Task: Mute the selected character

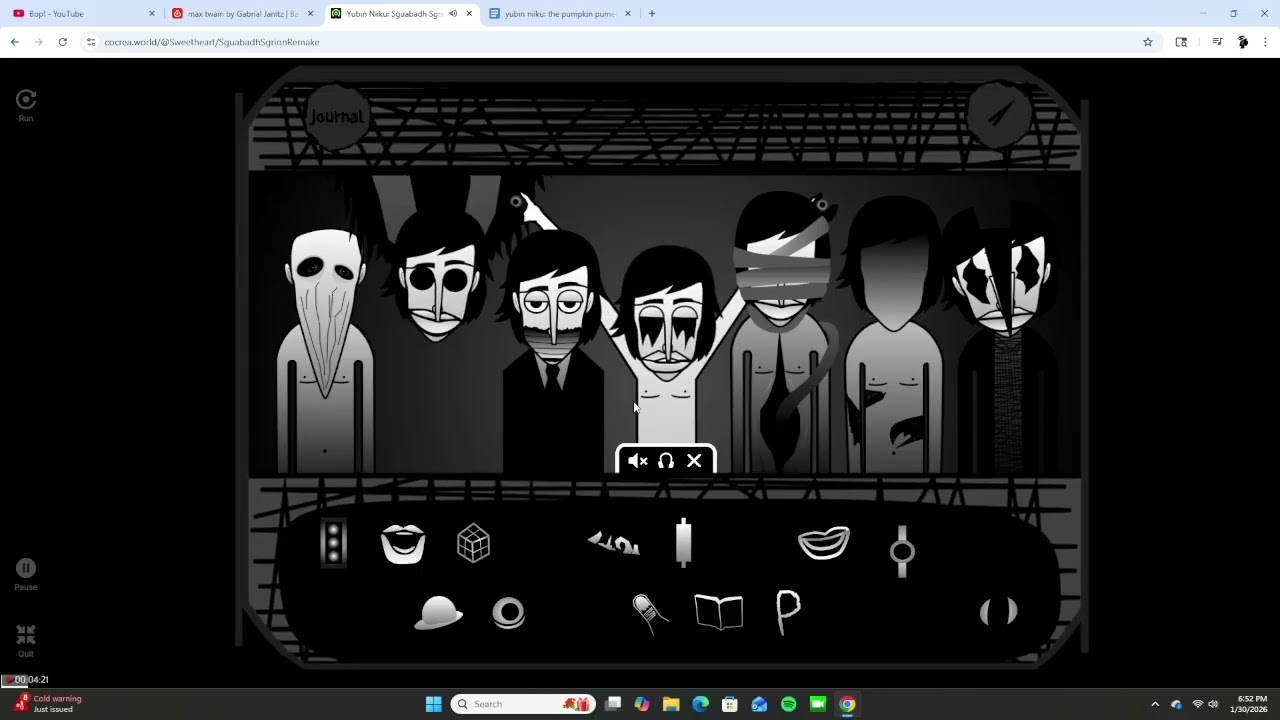Action: point(637,461)
